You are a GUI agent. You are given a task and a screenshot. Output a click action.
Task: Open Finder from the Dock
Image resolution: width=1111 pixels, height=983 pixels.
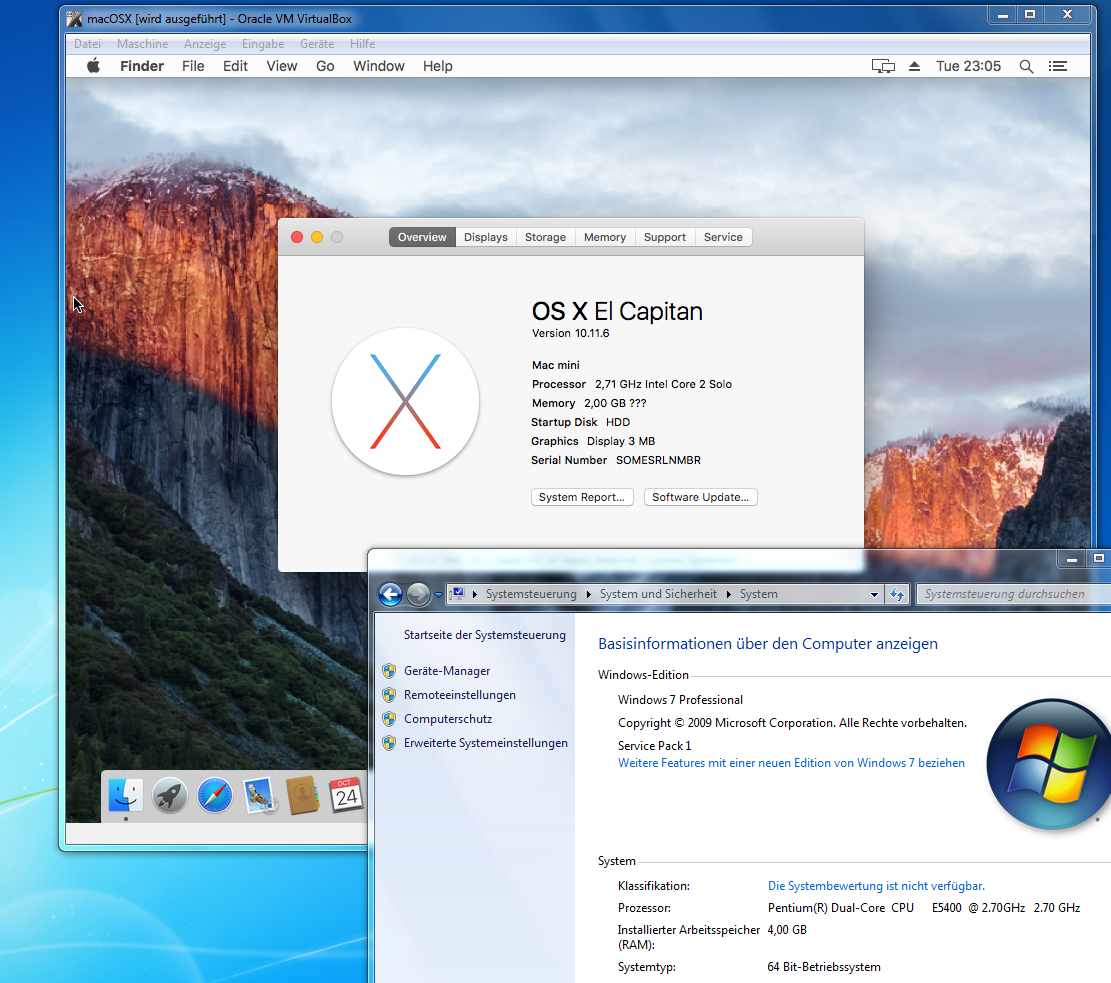[126, 795]
